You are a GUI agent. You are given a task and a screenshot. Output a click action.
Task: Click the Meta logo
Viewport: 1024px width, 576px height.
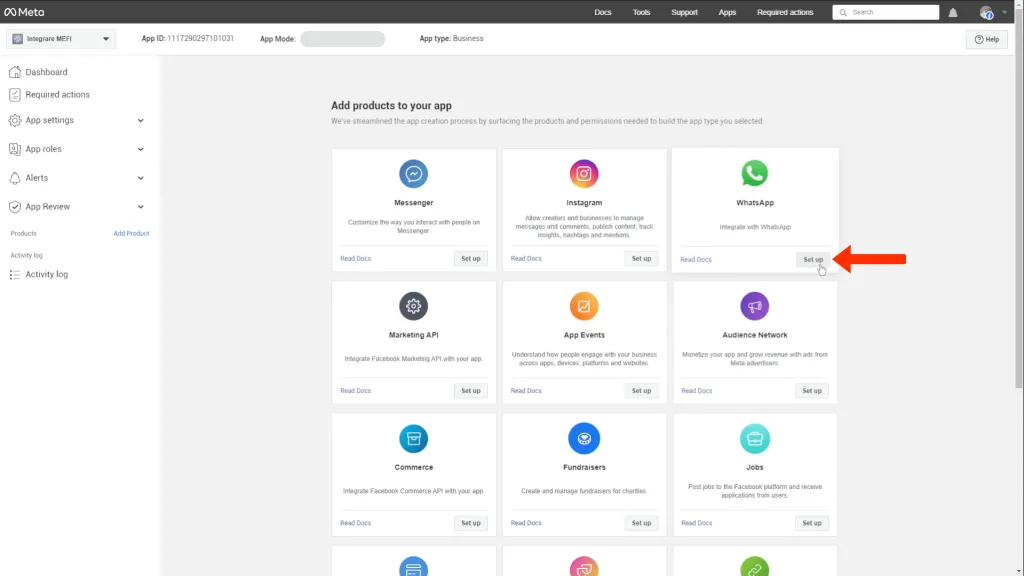pyautogui.click(x=24, y=12)
